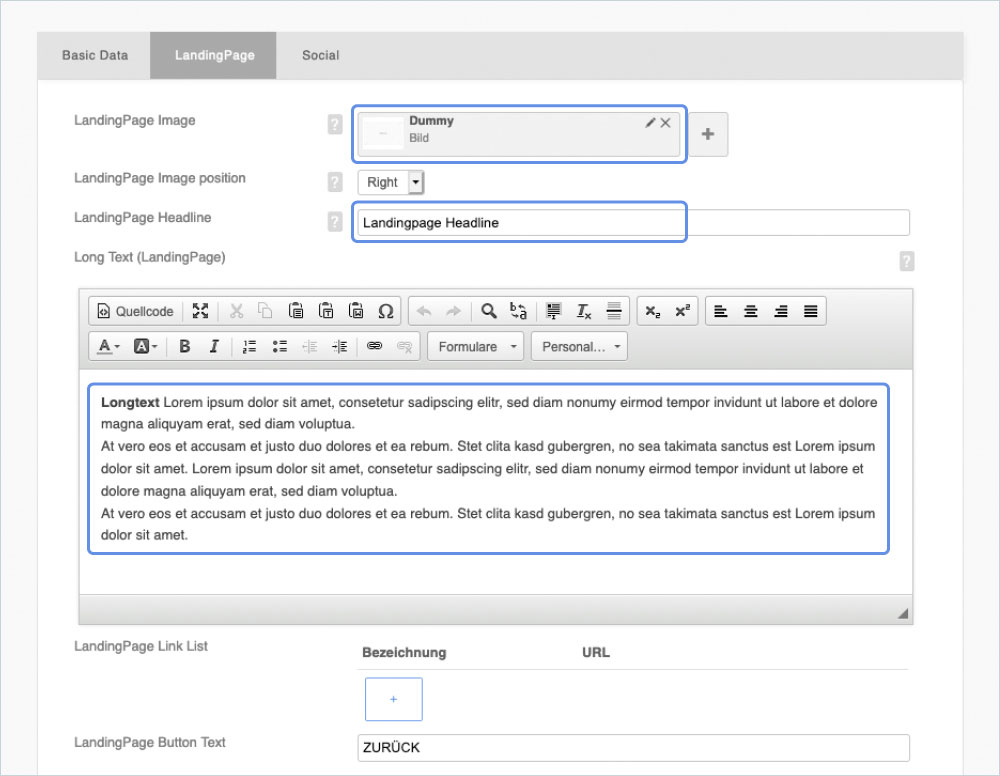Center align the text
The image size is (1000, 776).
(x=751, y=311)
